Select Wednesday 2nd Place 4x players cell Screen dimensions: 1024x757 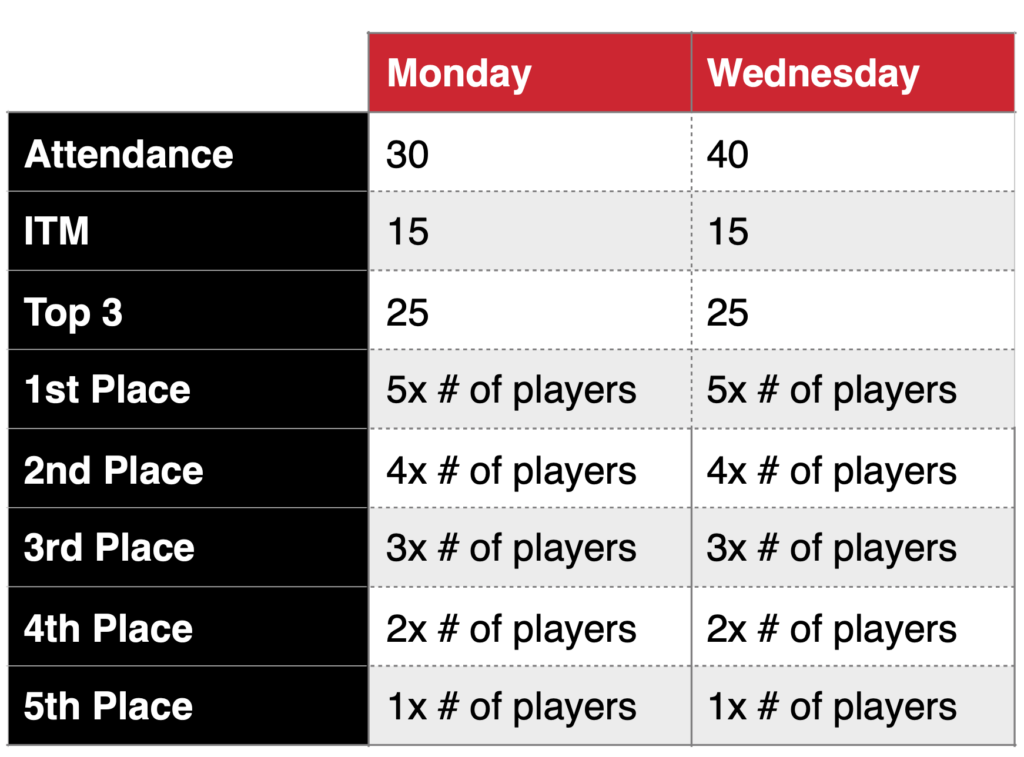tap(853, 468)
